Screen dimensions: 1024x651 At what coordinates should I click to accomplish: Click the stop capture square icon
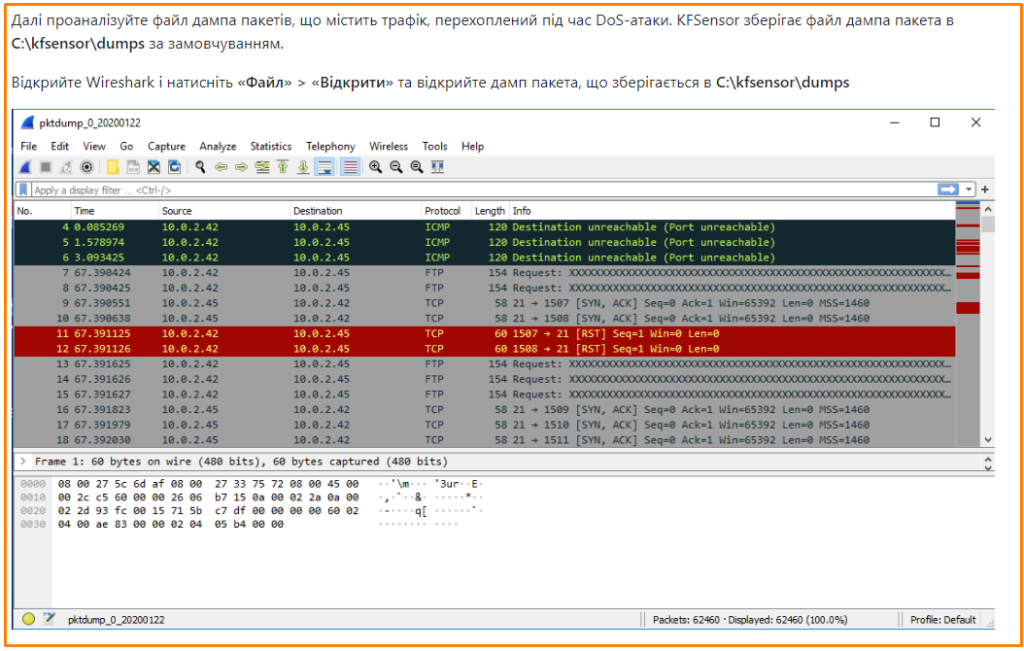point(46,167)
